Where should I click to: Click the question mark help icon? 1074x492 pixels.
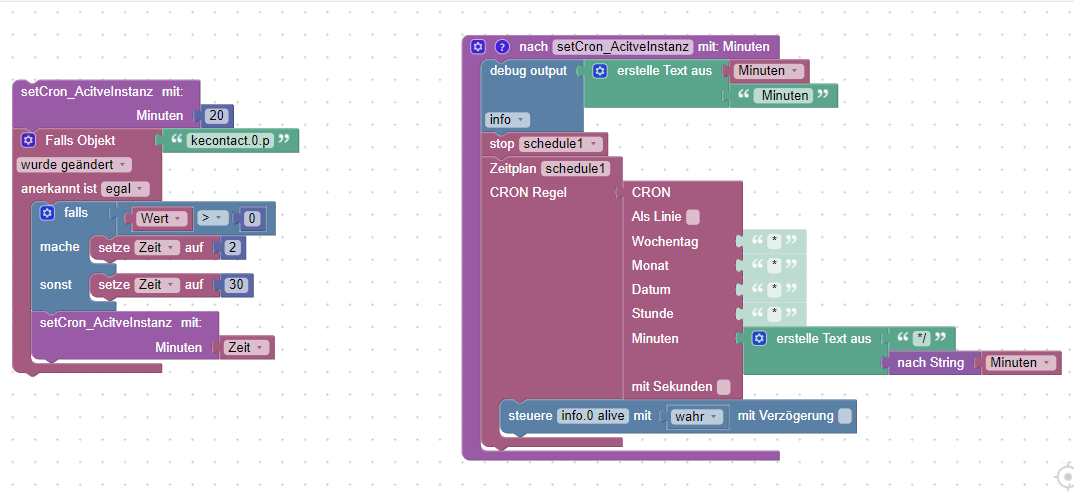point(502,47)
